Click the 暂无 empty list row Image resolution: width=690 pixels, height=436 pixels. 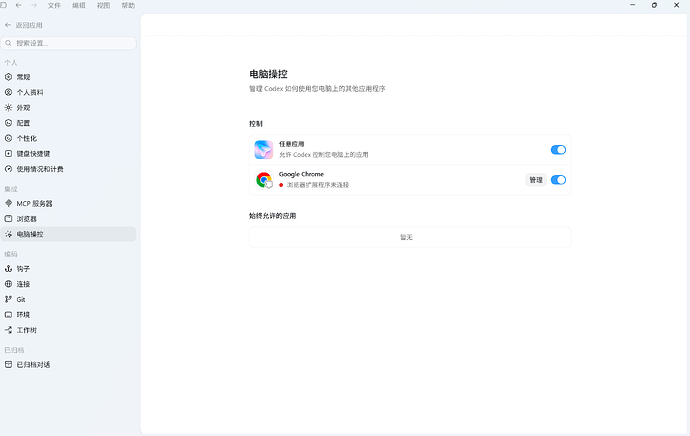click(410, 237)
